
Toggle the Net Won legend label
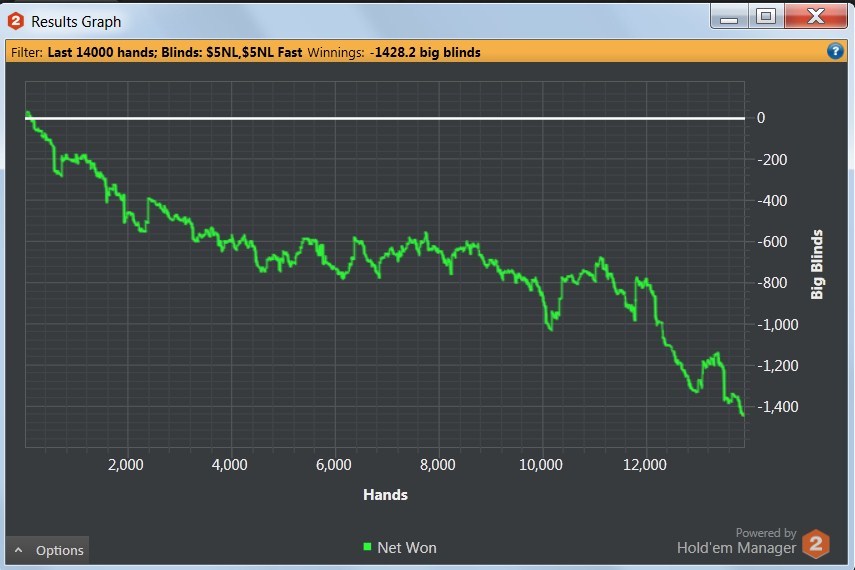[407, 548]
